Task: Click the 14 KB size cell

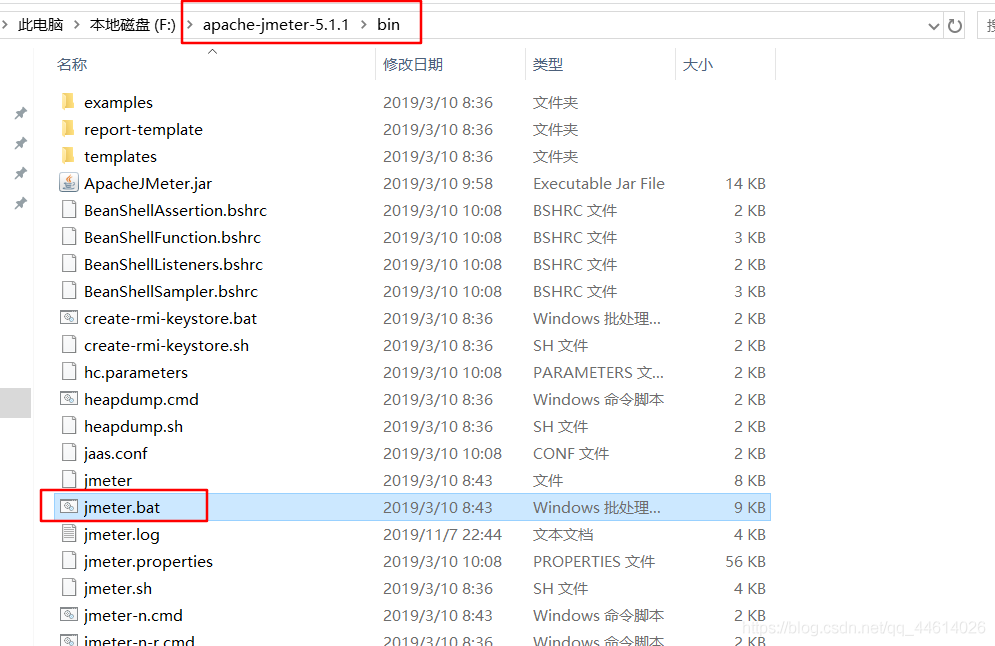Action: pos(746,183)
